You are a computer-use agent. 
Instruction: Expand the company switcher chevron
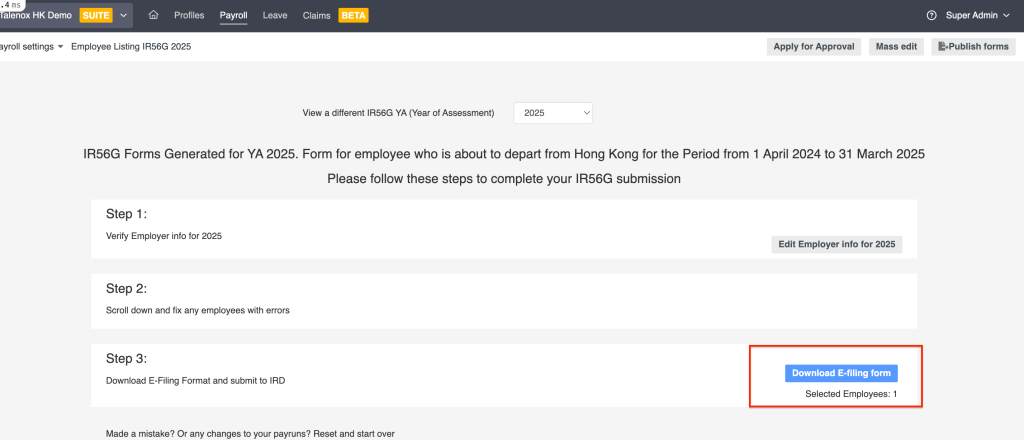tap(123, 16)
